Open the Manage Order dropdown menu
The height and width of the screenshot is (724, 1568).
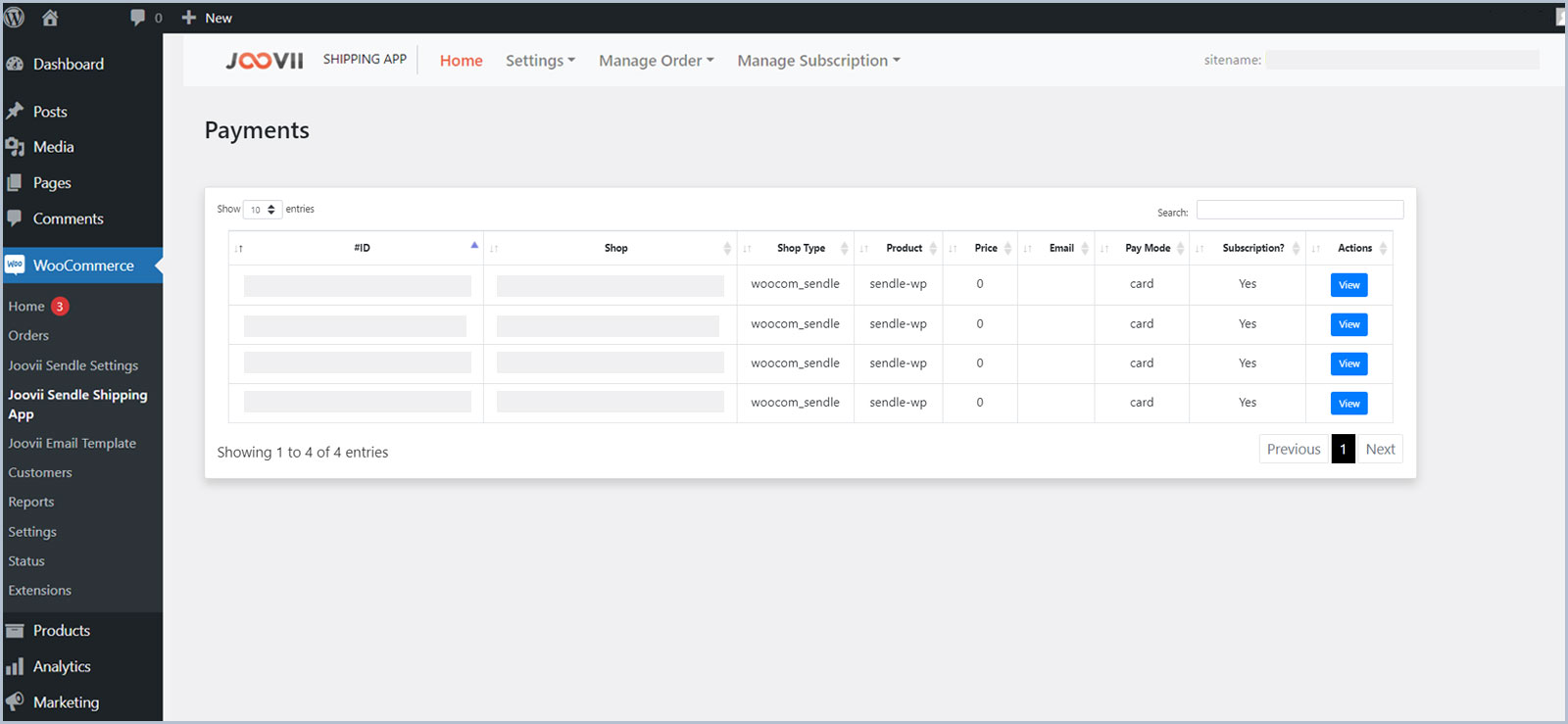[x=656, y=61]
